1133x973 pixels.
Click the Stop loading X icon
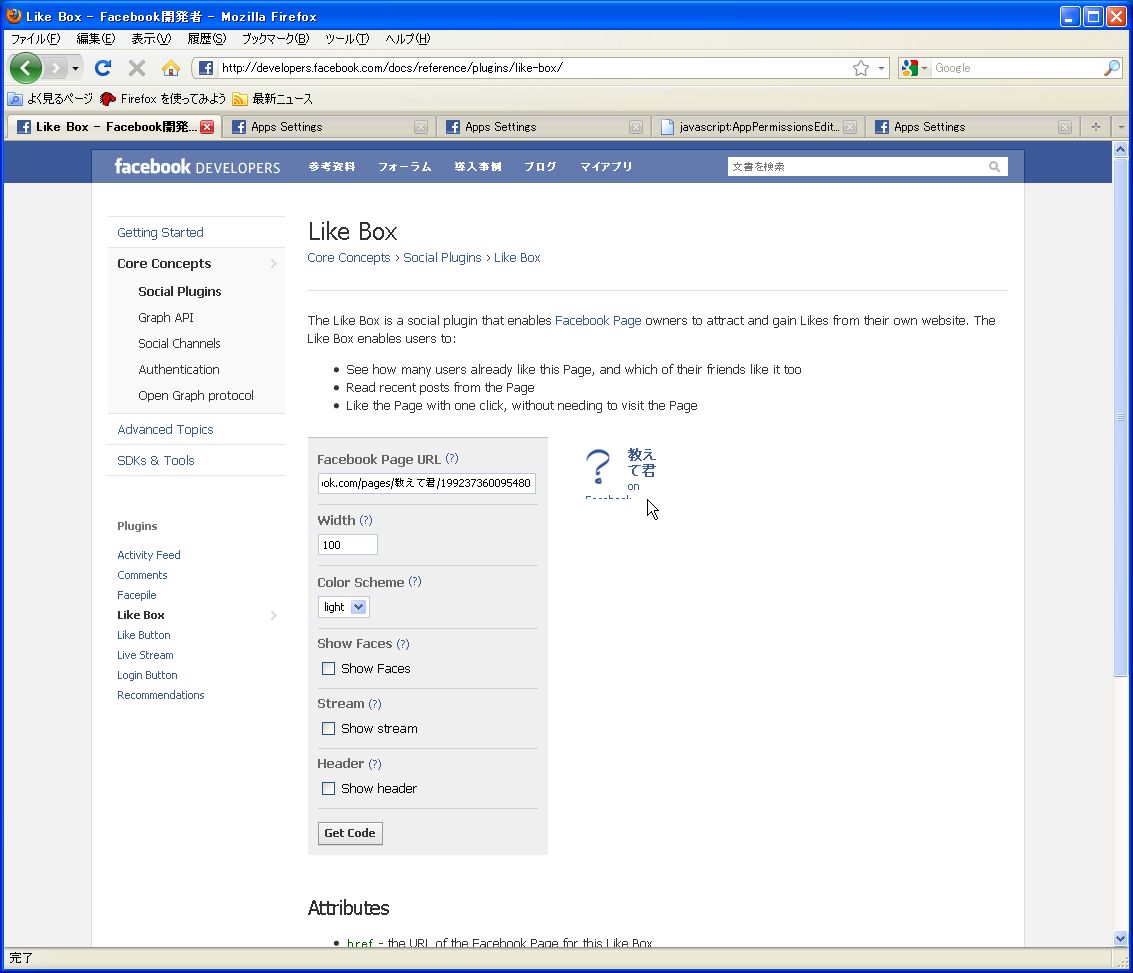pyautogui.click(x=137, y=68)
